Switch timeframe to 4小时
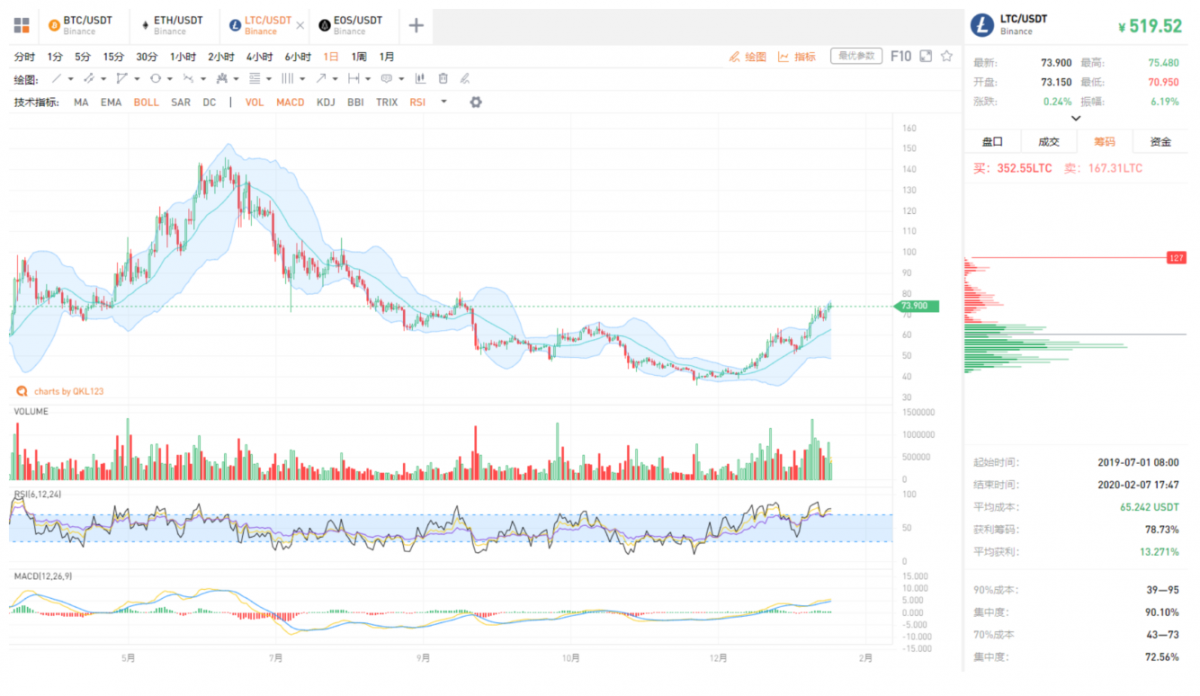 point(257,57)
